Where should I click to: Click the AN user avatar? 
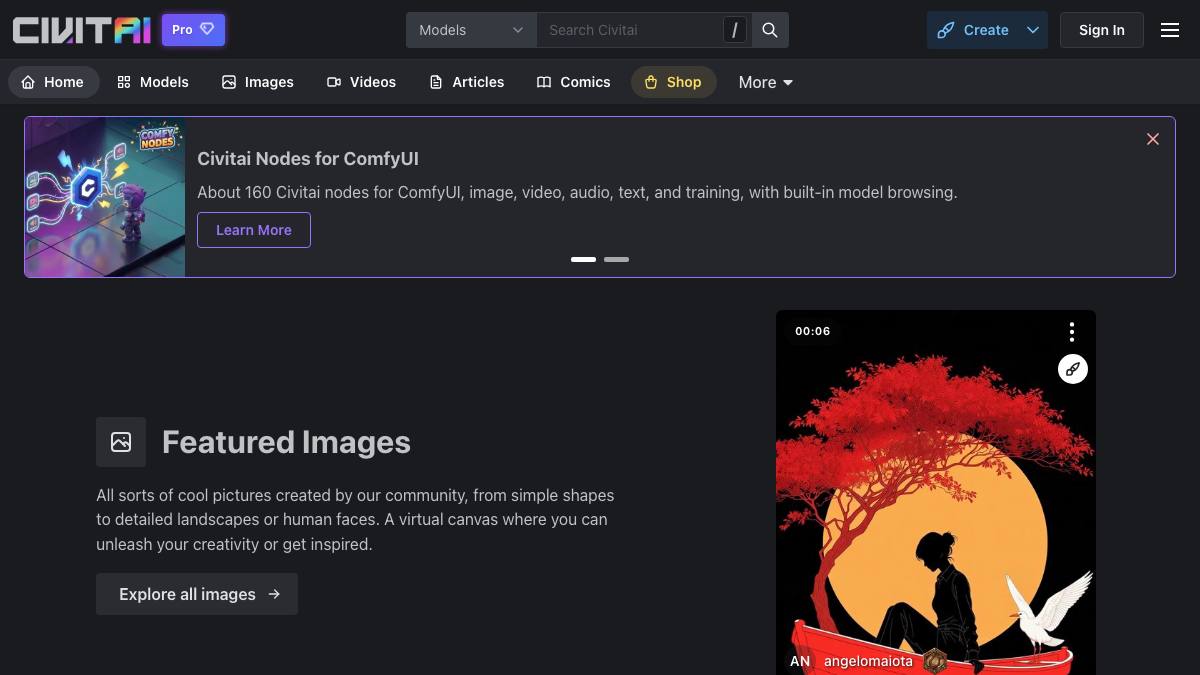coord(800,661)
